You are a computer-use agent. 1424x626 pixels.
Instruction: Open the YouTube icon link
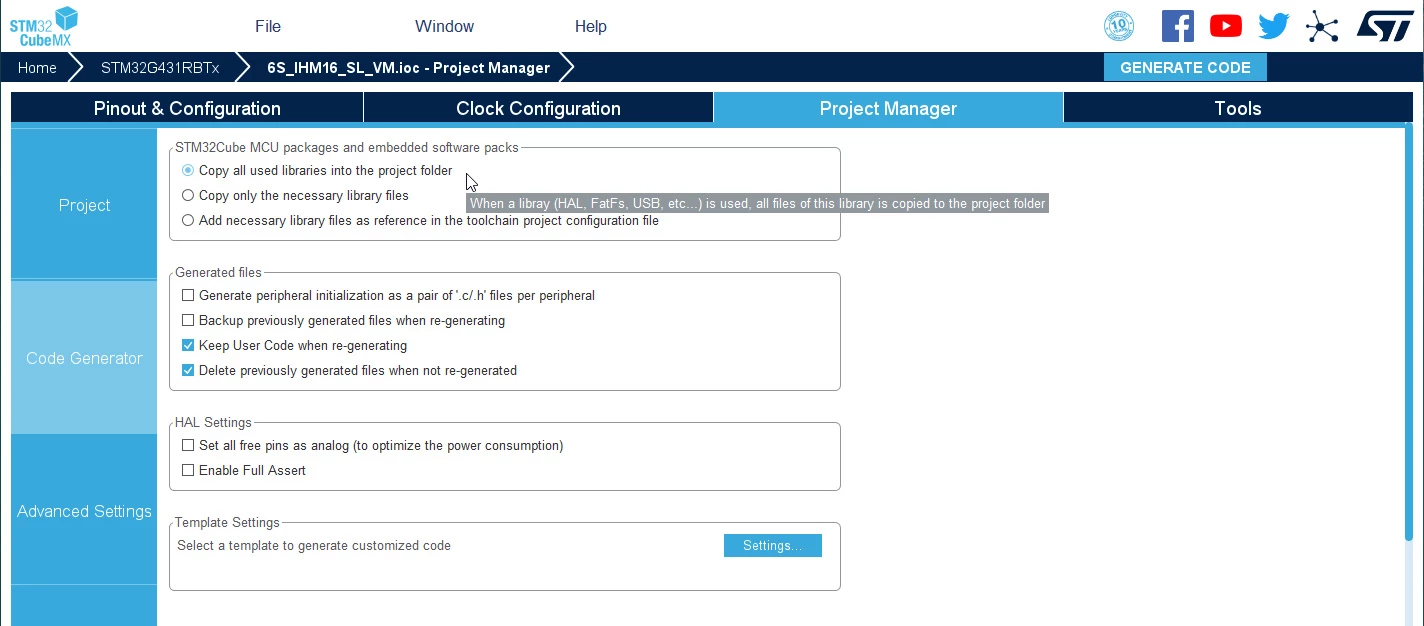tap(1225, 26)
